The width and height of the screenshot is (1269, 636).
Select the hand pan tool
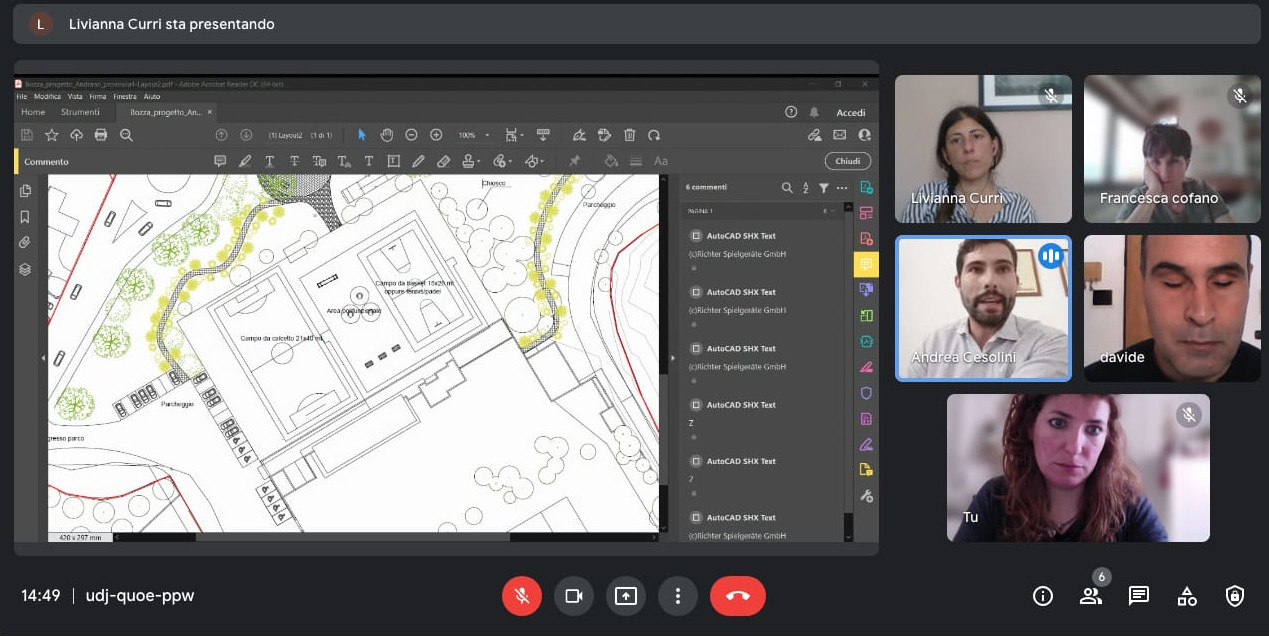click(386, 135)
